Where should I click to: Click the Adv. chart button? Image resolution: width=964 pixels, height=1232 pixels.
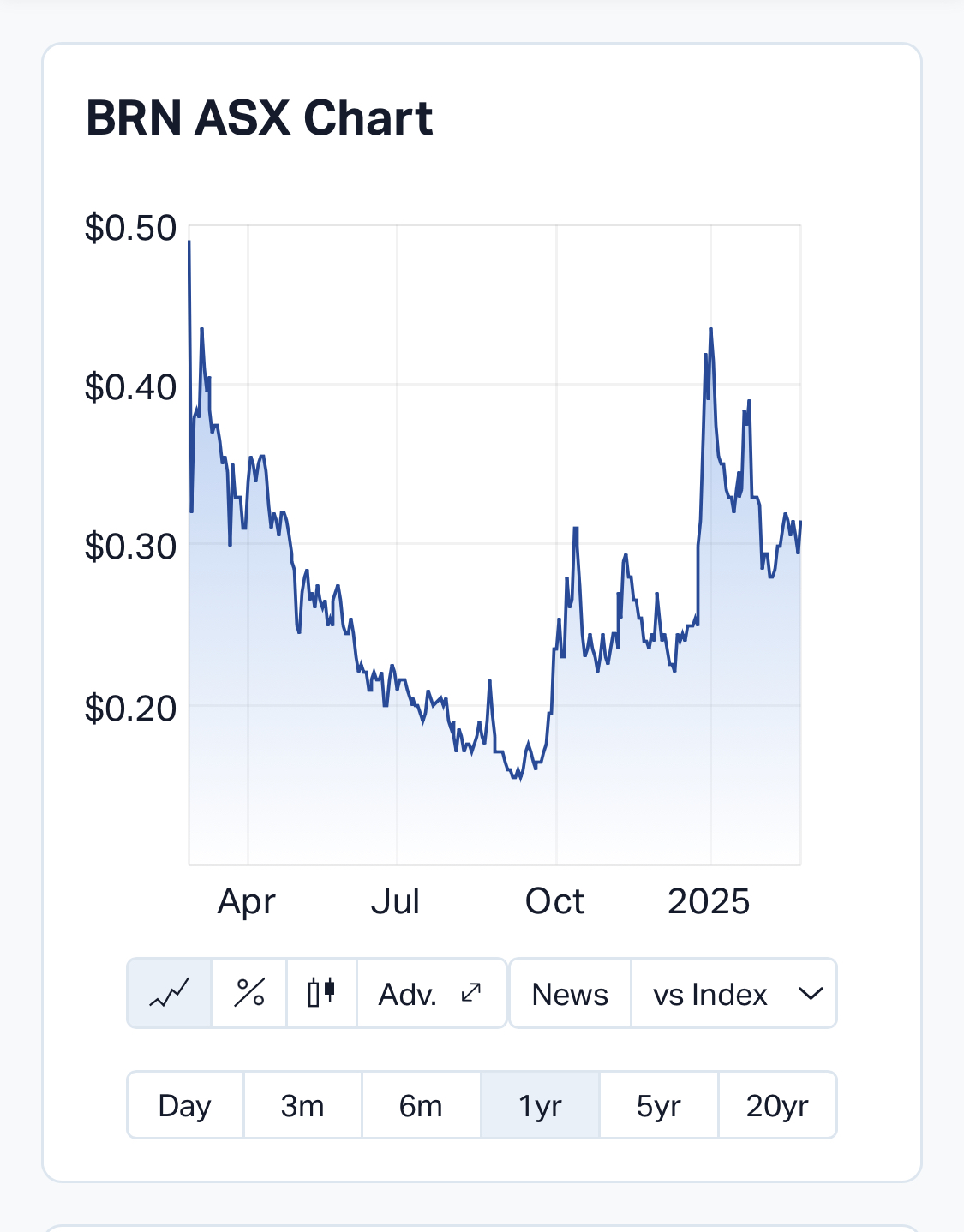click(x=408, y=994)
